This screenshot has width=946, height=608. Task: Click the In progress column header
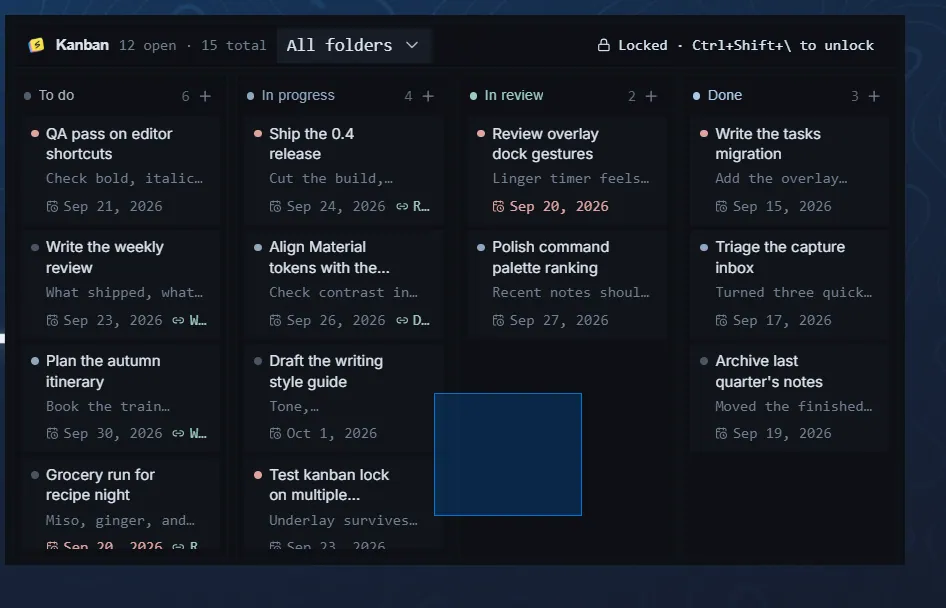pos(298,95)
